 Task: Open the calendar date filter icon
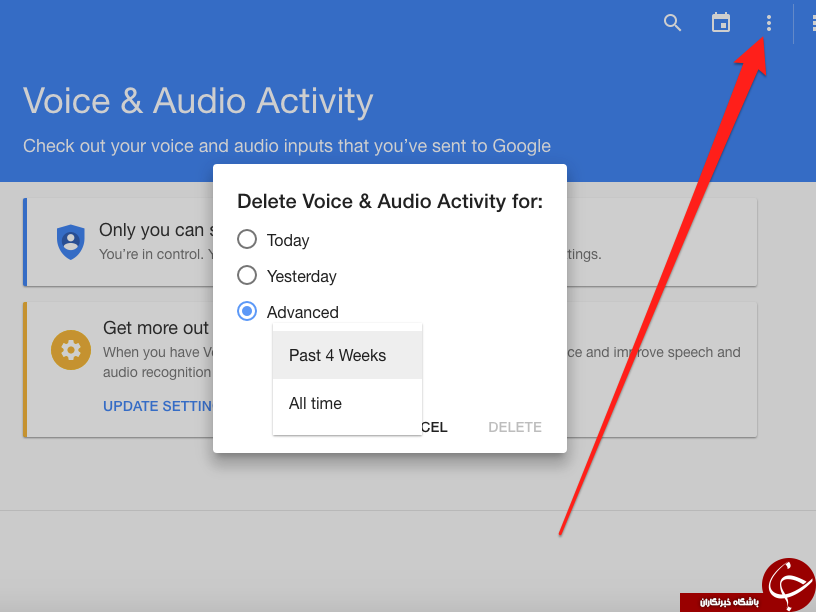pyautogui.click(x=721, y=23)
